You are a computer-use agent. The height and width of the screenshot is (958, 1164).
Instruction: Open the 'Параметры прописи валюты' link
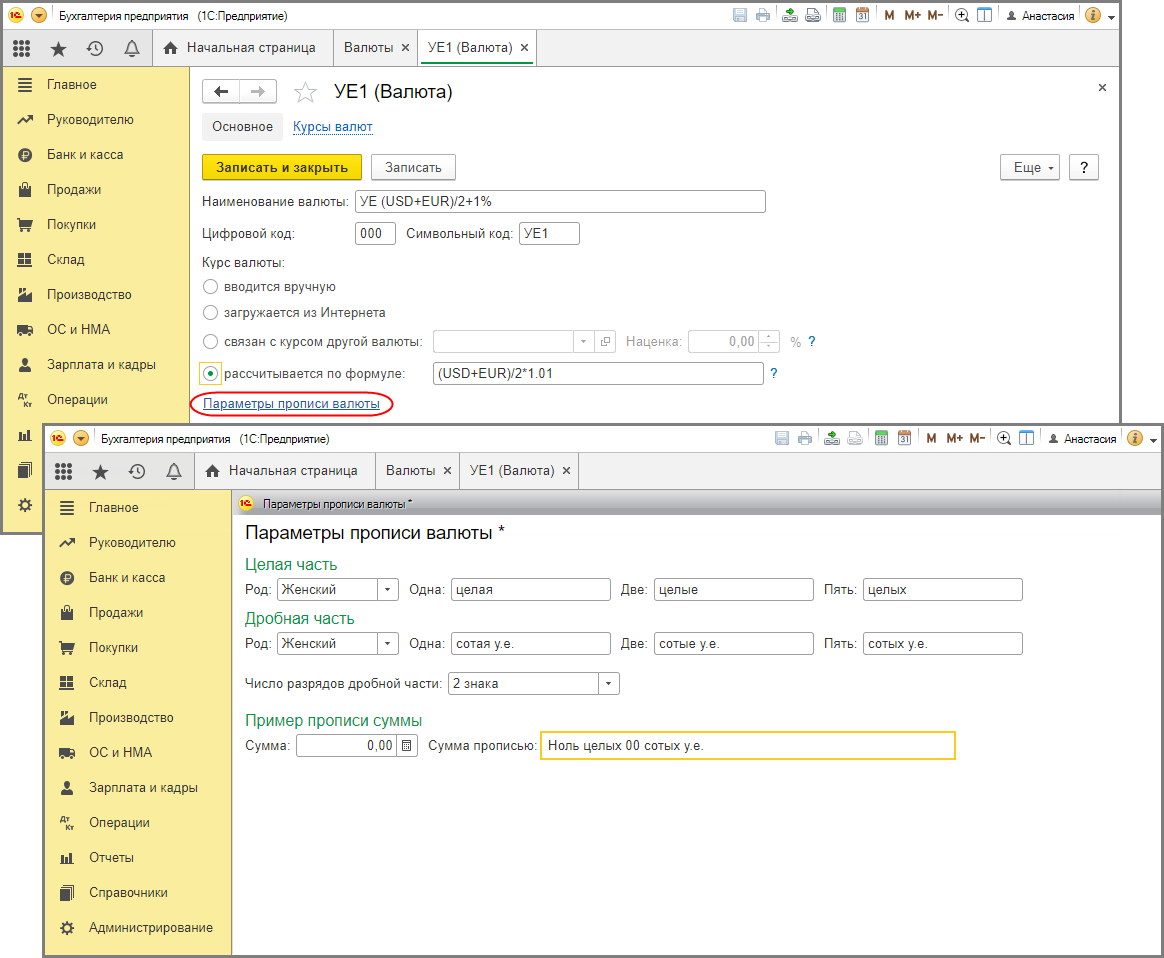[x=291, y=404]
